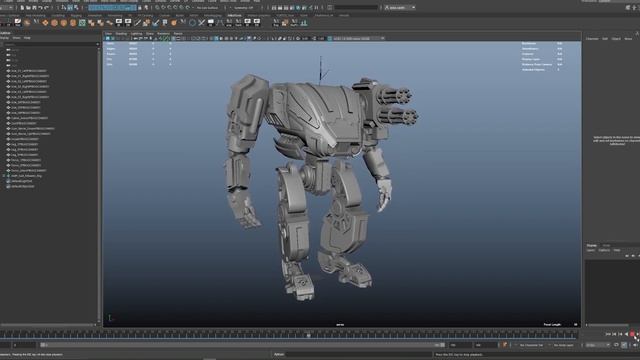Open the layer editor Layers menu
The height and width of the screenshot is (360, 640).
591,250
